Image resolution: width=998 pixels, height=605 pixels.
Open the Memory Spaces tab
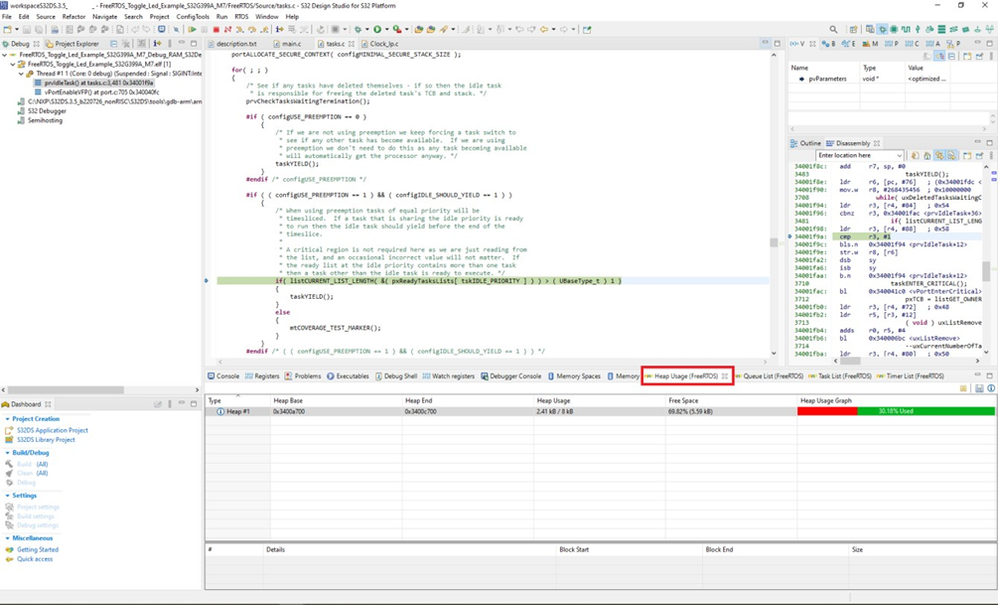pyautogui.click(x=574, y=376)
